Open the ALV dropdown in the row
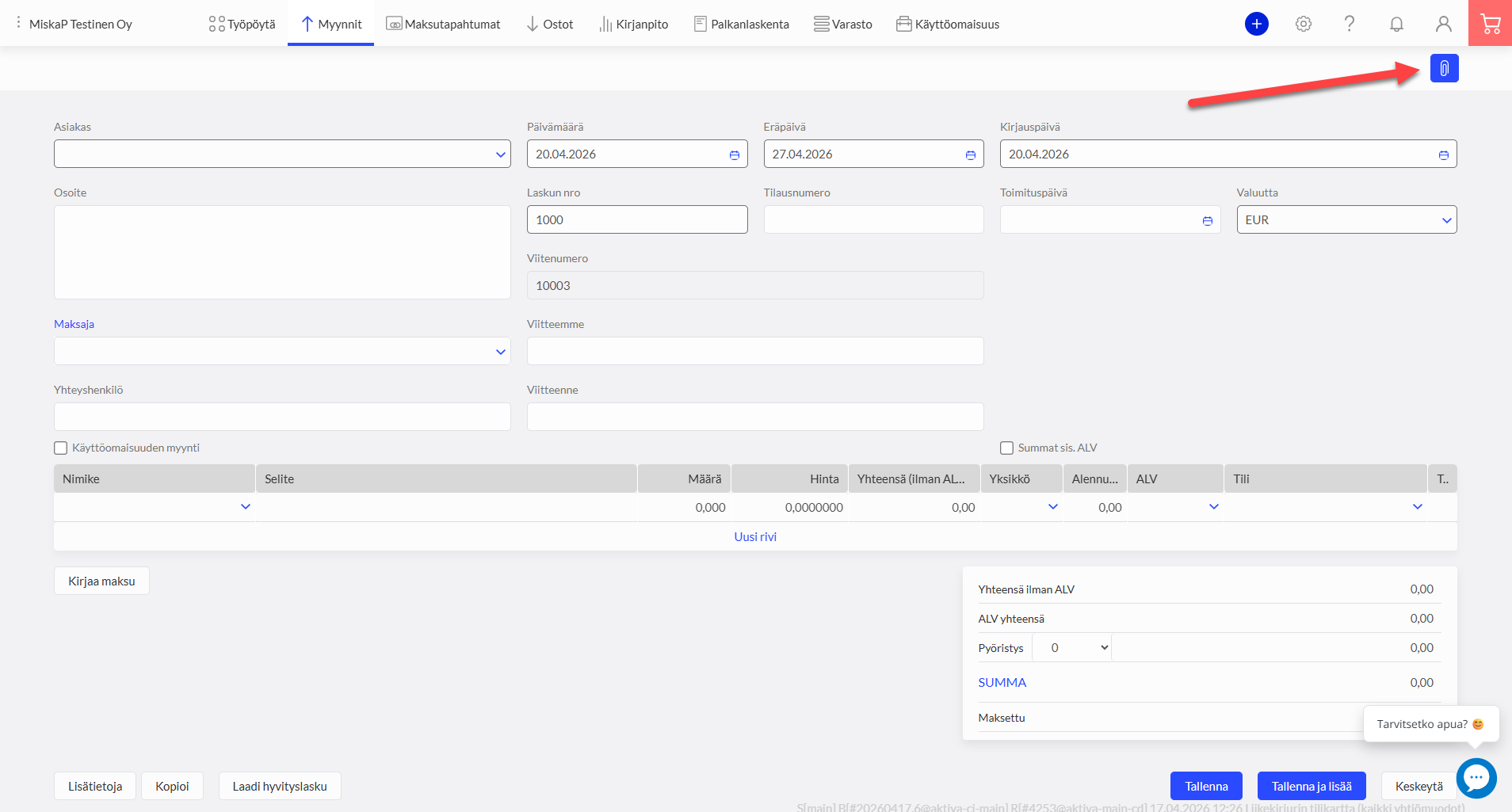Screen dimensions: 1512x812 pyautogui.click(x=1213, y=507)
